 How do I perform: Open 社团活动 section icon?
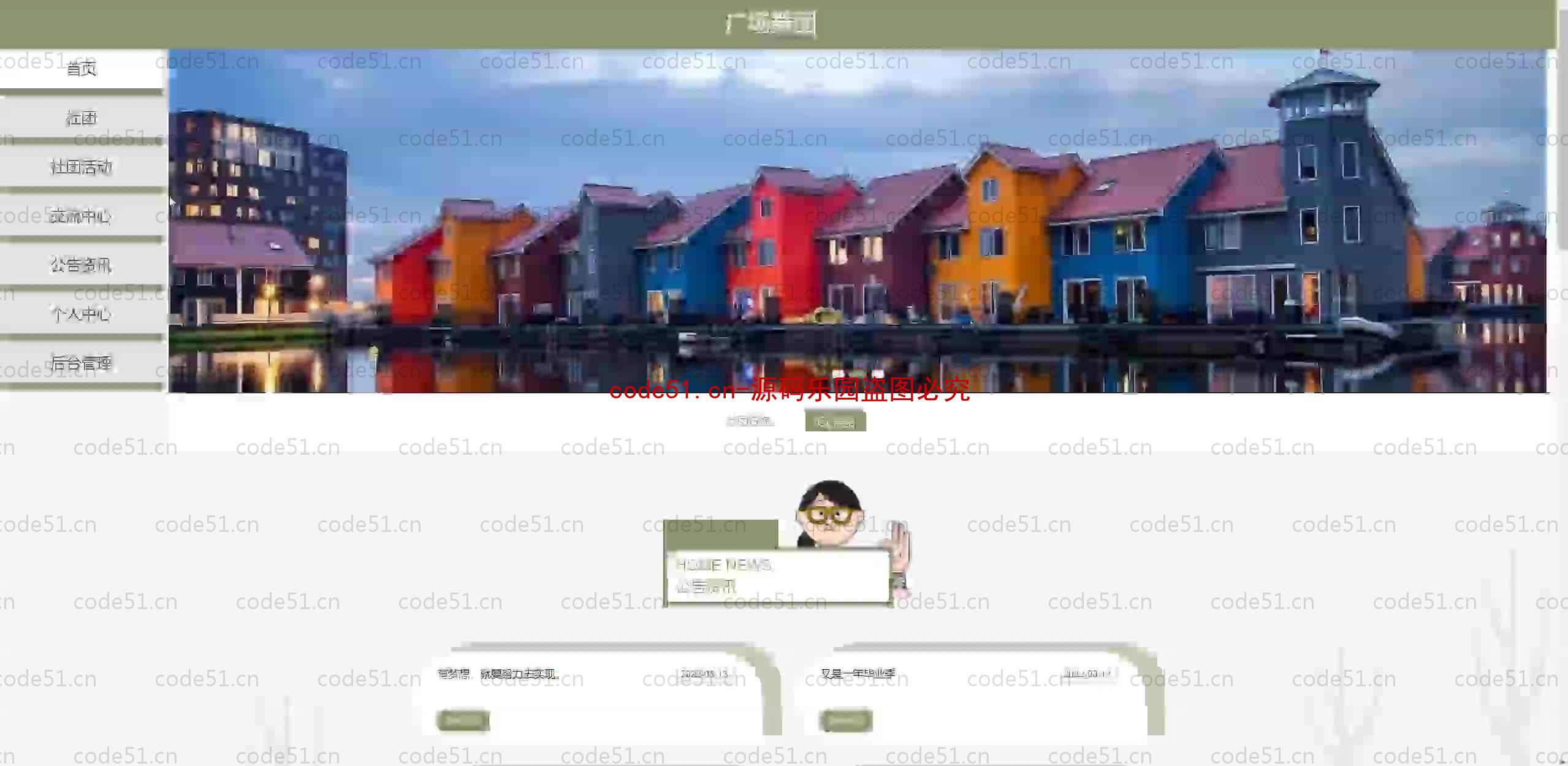point(80,167)
